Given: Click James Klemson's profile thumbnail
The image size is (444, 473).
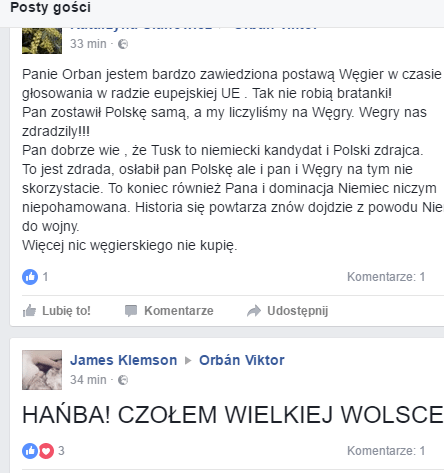Looking at the screenshot, I should 42,370.
